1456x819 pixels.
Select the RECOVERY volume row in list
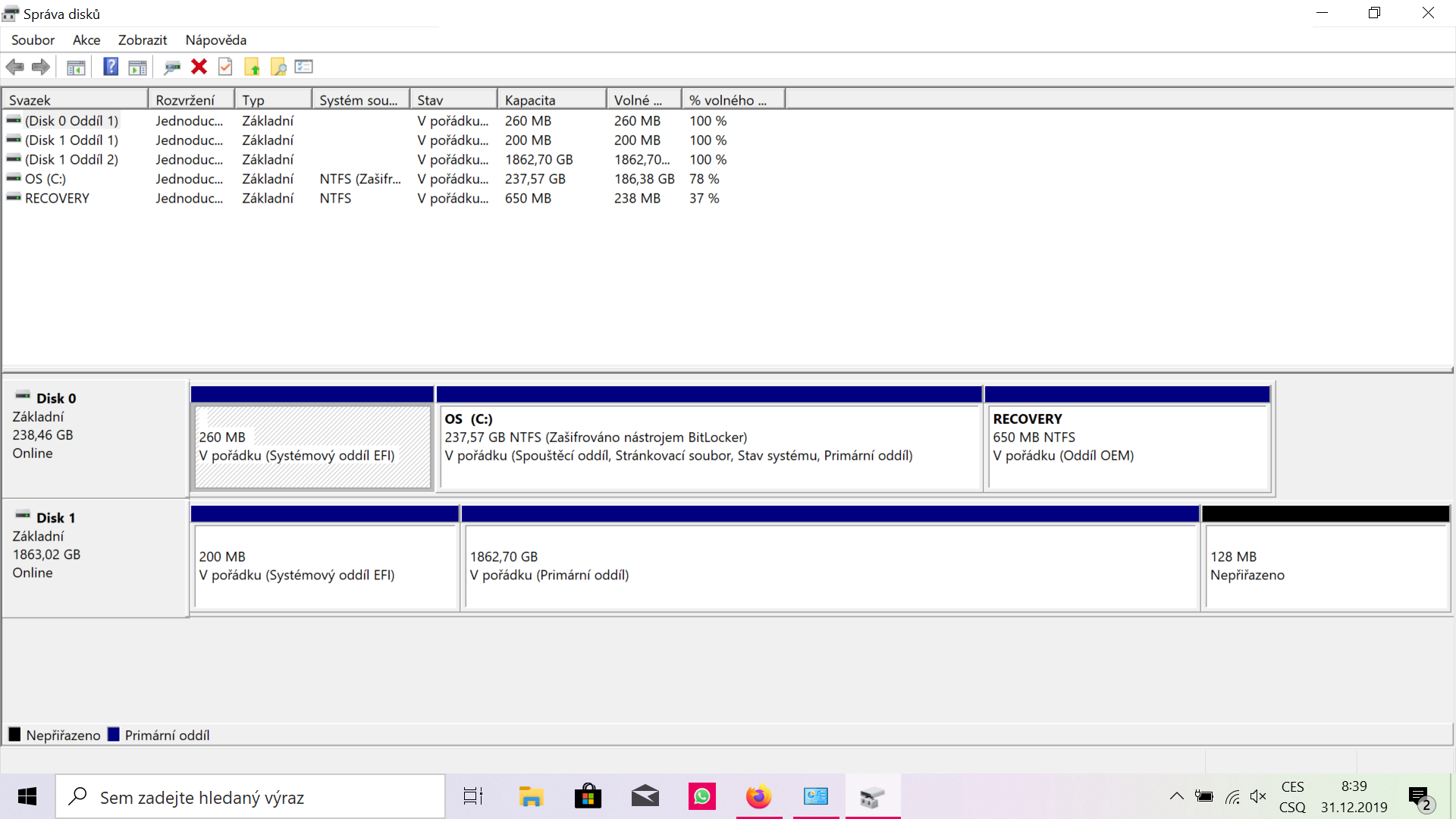pos(57,198)
